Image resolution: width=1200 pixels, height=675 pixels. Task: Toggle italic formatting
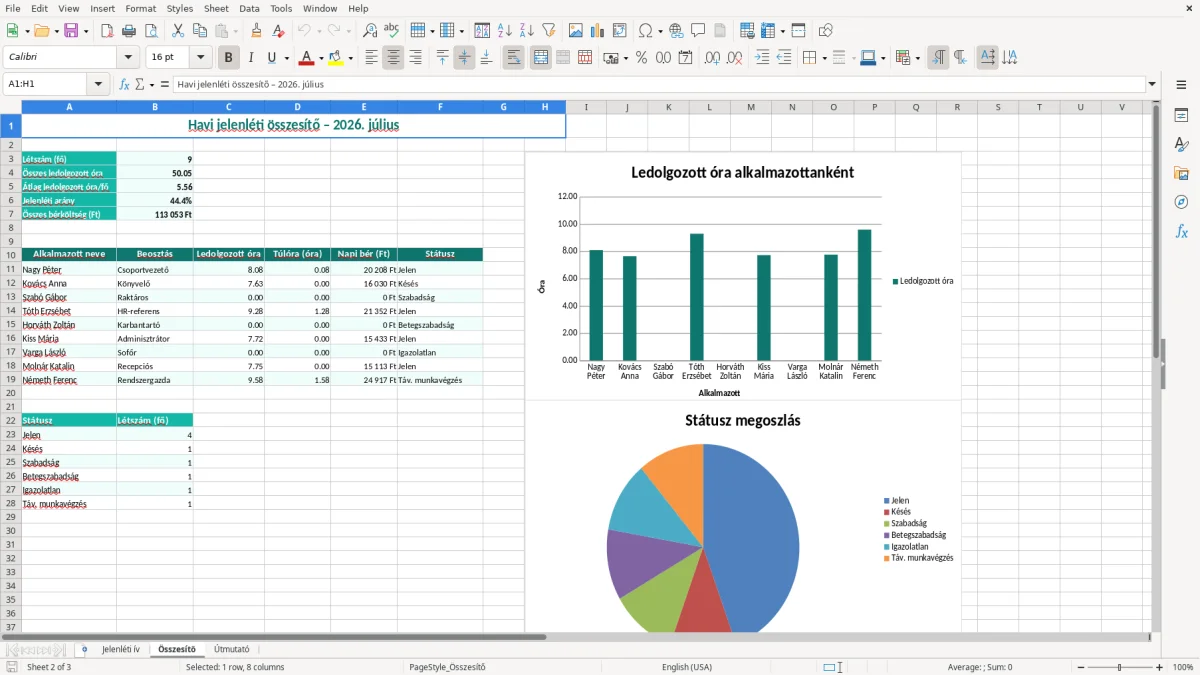click(x=251, y=58)
